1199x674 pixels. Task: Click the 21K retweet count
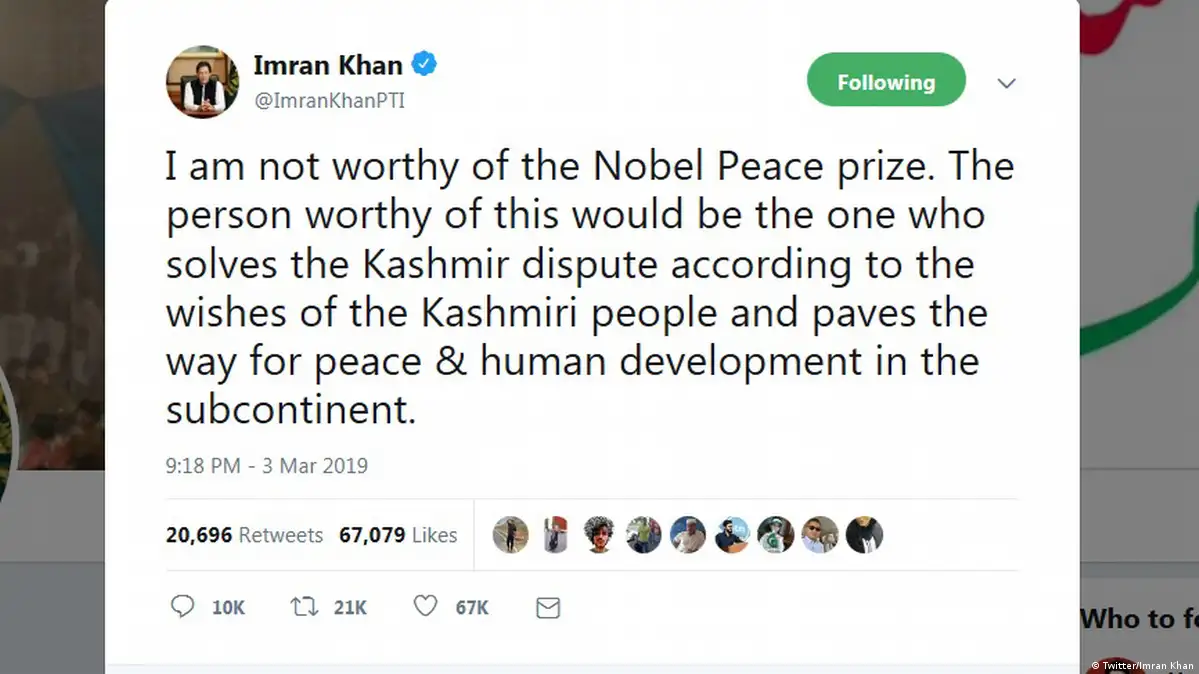point(350,607)
